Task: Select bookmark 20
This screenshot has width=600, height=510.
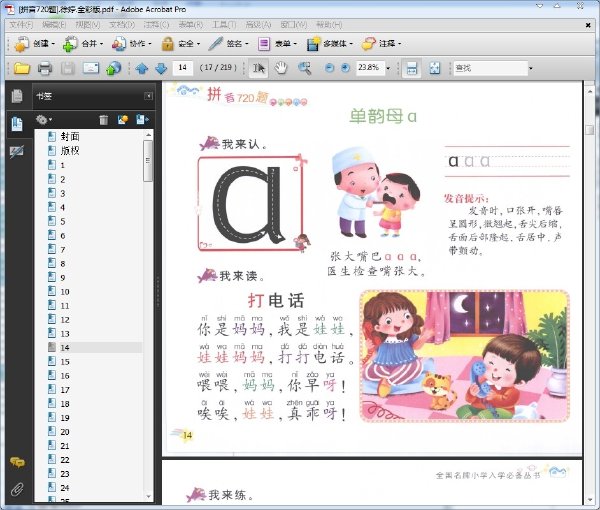Action: [x=65, y=432]
